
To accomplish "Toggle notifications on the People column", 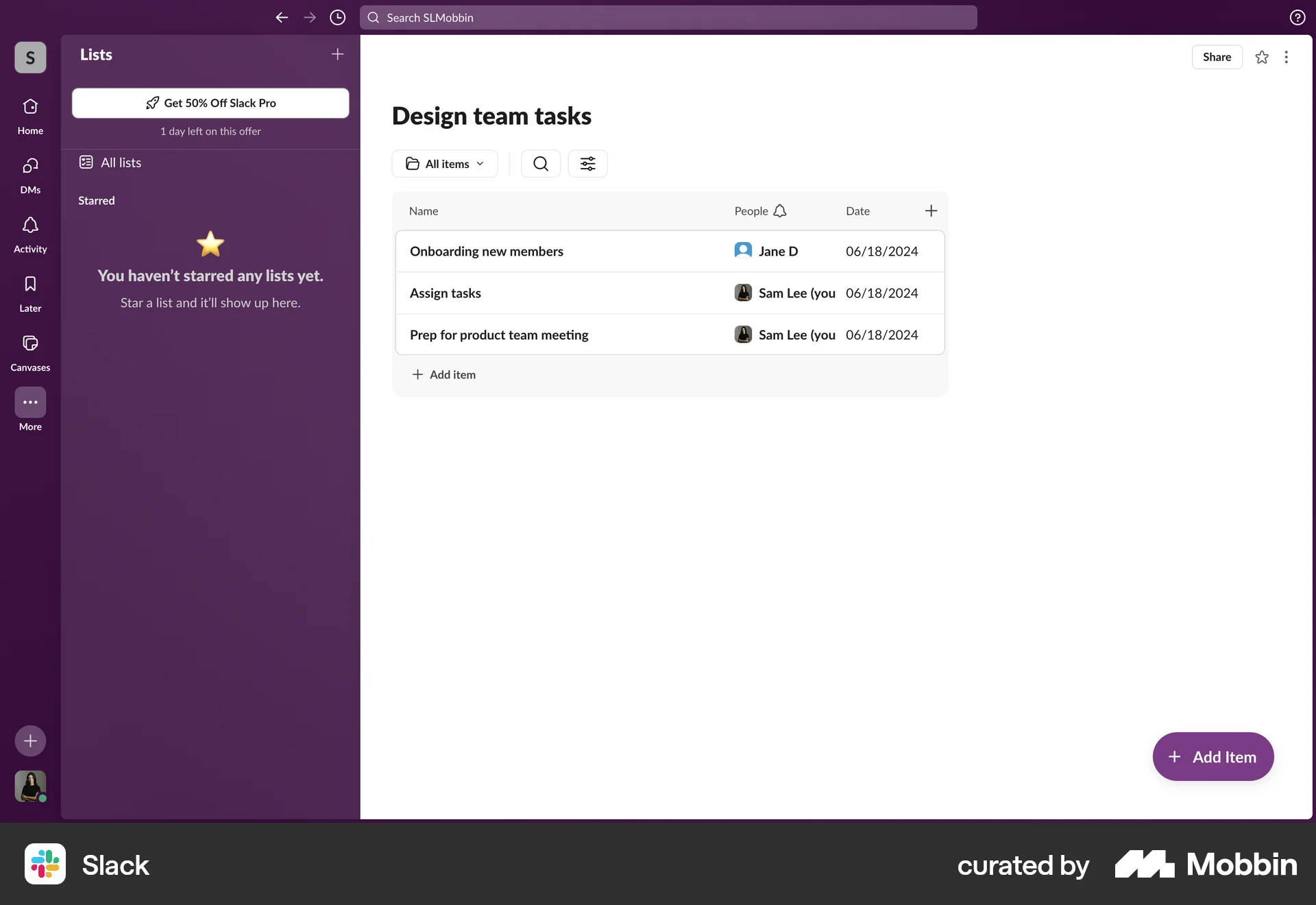I will (781, 210).
